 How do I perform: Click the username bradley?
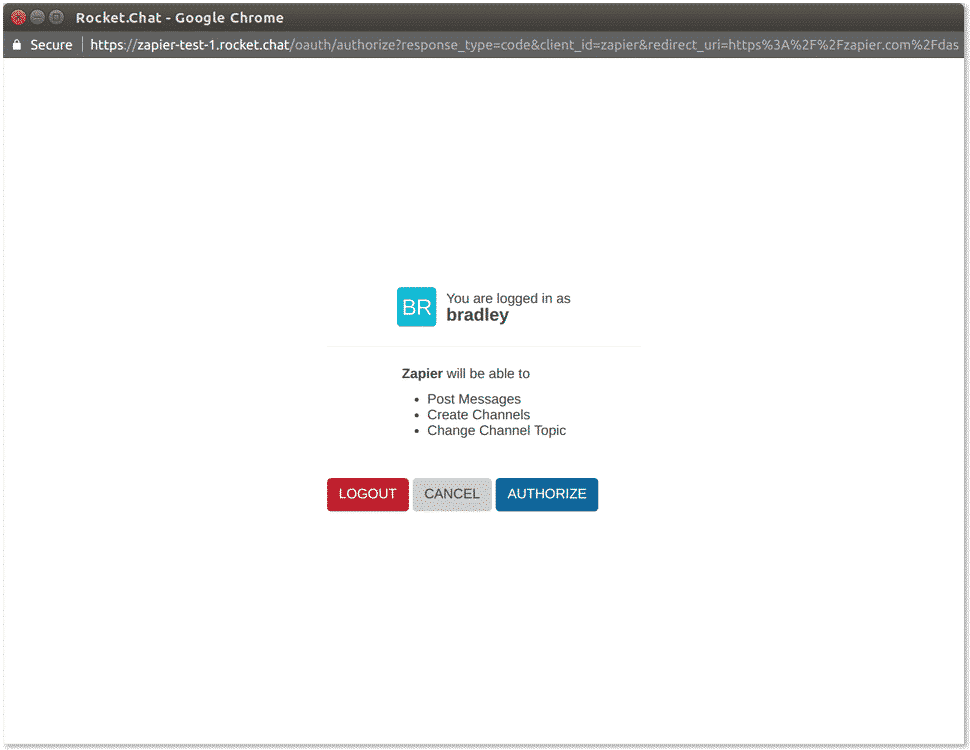pos(477,315)
